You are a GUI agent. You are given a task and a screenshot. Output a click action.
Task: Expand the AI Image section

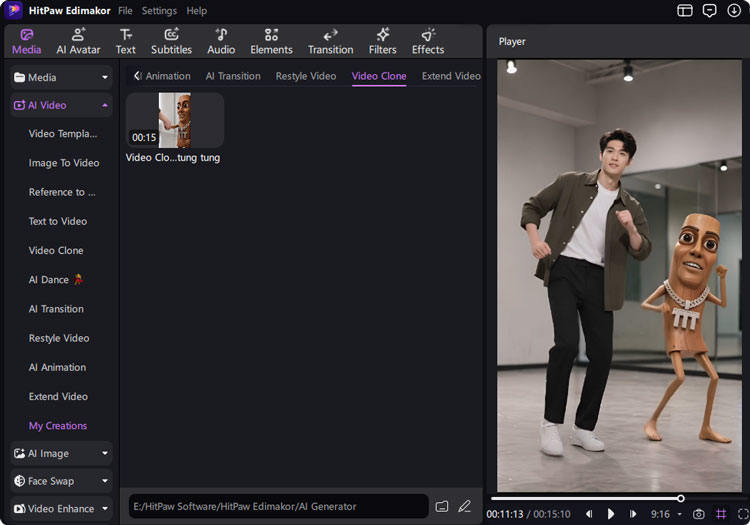[x=105, y=453]
